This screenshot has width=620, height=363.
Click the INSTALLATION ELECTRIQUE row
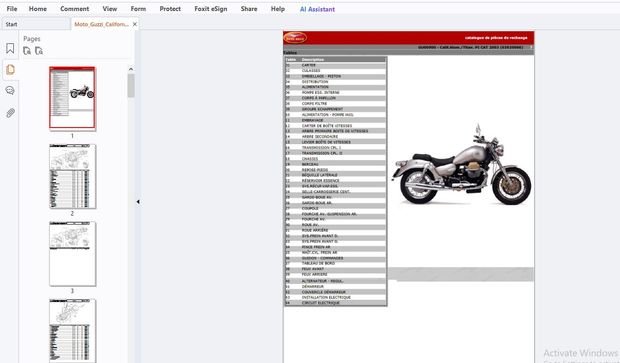[335, 297]
